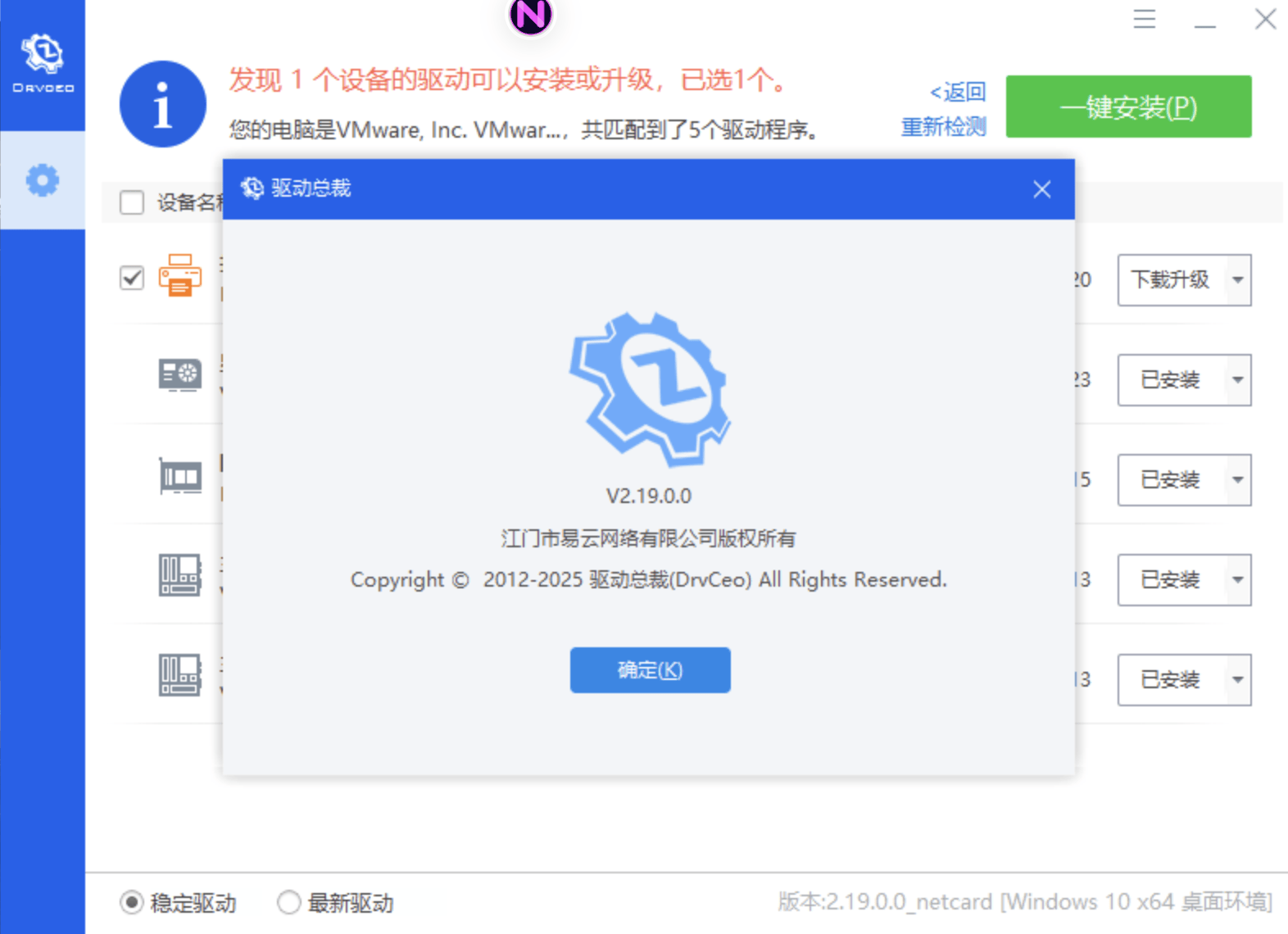This screenshot has width=1288, height=934.
Task: Click the Copyright 2012-2025 line
Action: (x=649, y=580)
